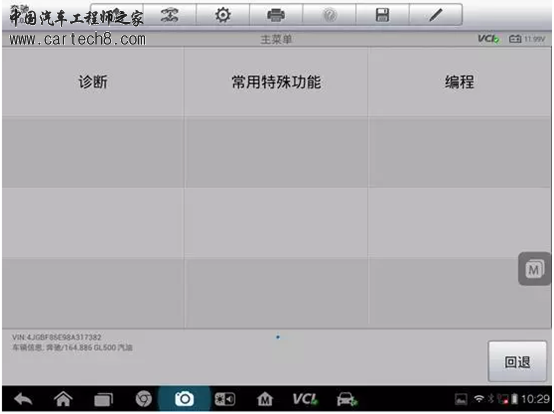554x414 pixels.
Task: Launch Chrome browser from bottom bar
Action: [144, 400]
